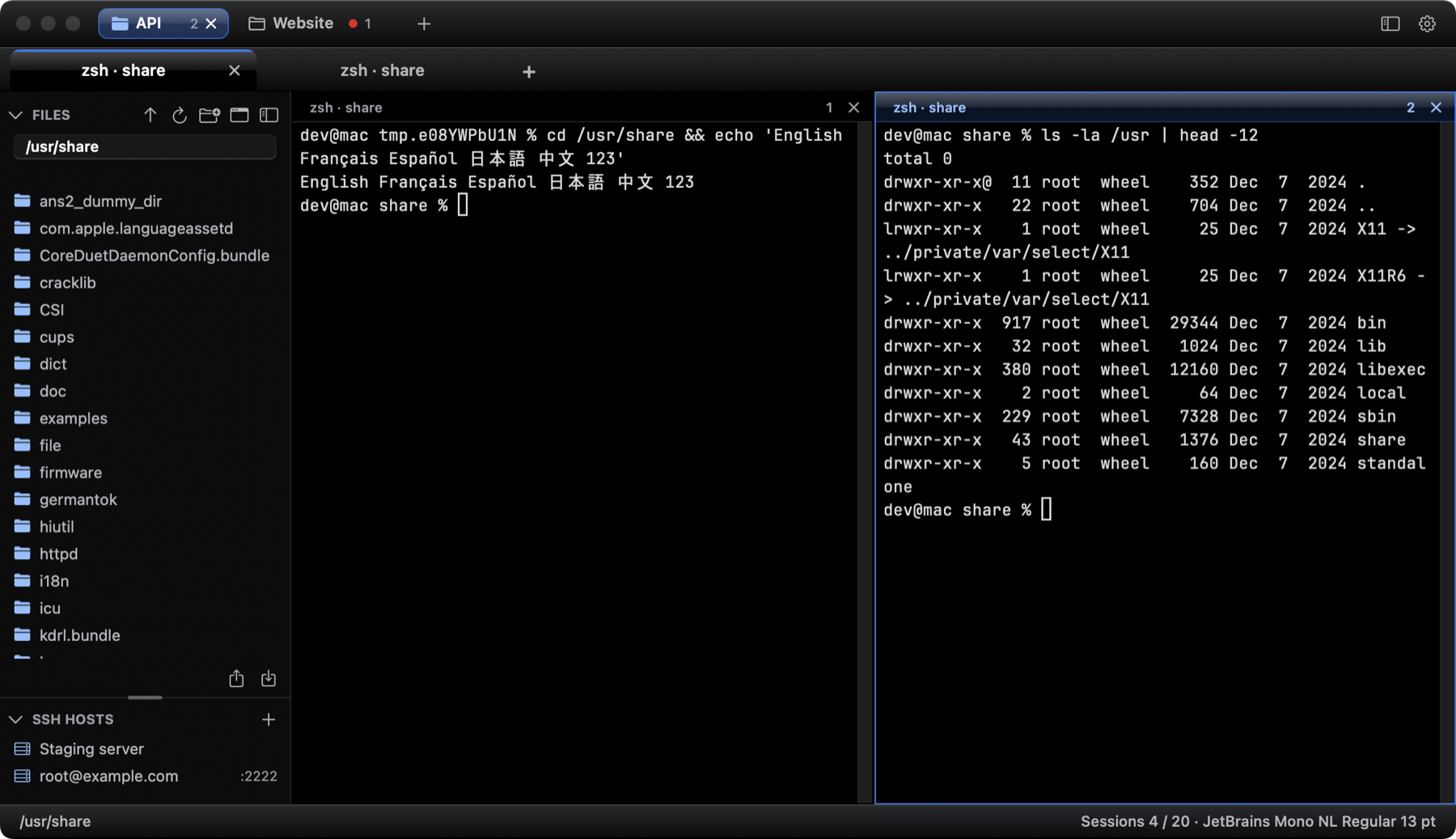Click the sidebar divider handle above SSH Hosts
Viewport: 1456px width, 839px height.
[145, 697]
